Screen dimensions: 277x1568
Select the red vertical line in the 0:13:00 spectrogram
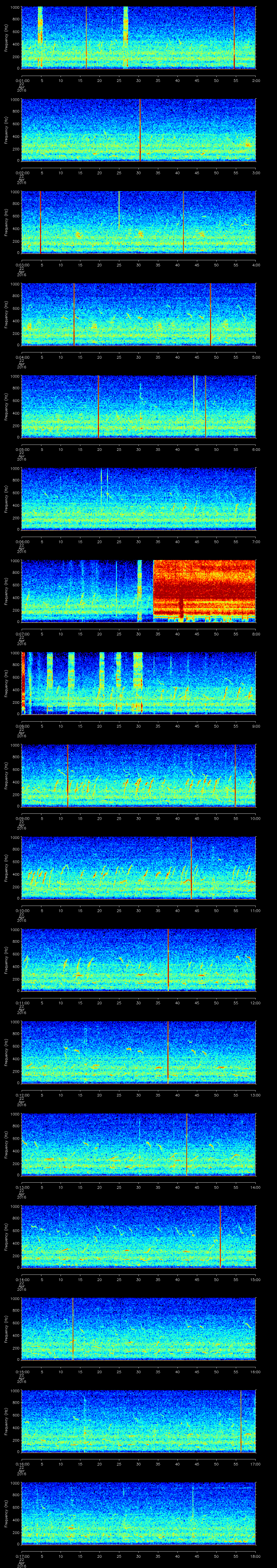point(186,1144)
